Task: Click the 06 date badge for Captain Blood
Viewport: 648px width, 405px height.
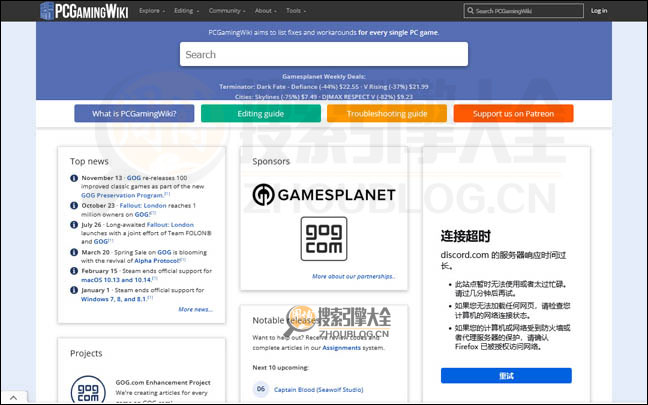Action: [260, 389]
